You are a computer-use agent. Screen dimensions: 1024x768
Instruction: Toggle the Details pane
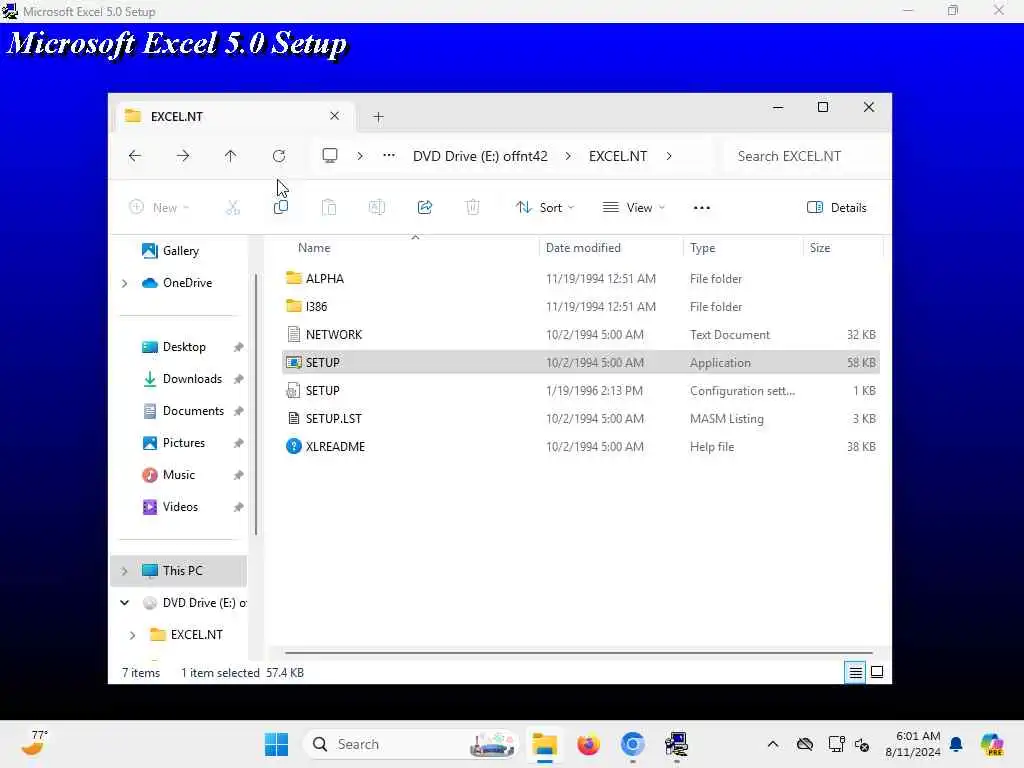click(x=837, y=208)
